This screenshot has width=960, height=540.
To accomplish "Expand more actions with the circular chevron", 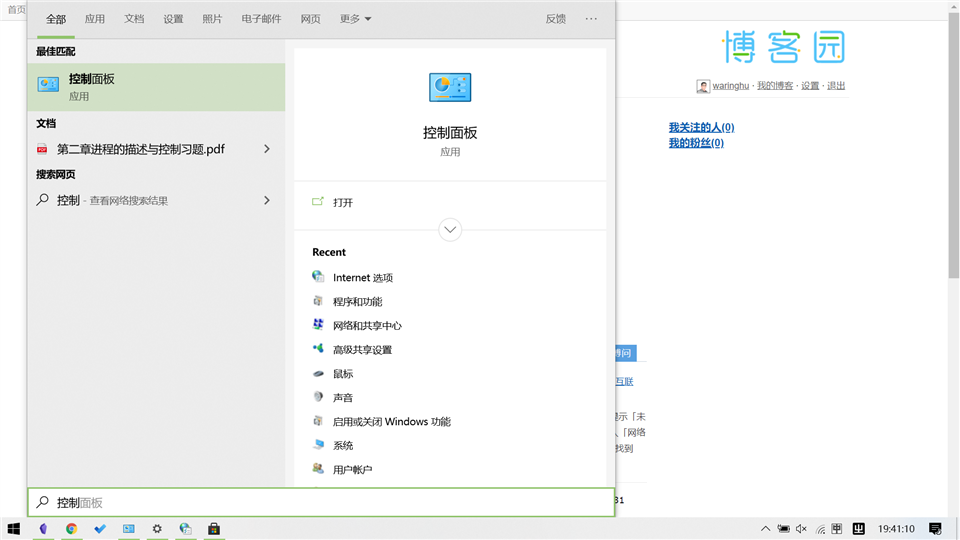I will tap(450, 230).
